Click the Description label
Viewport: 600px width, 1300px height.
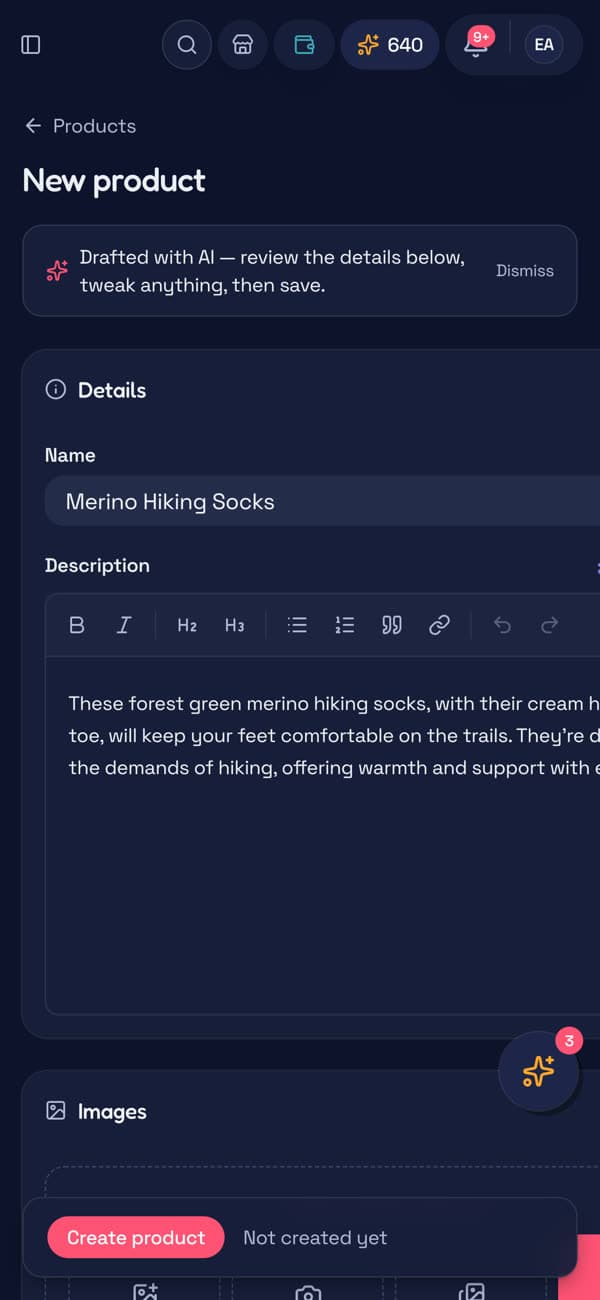pos(97,565)
